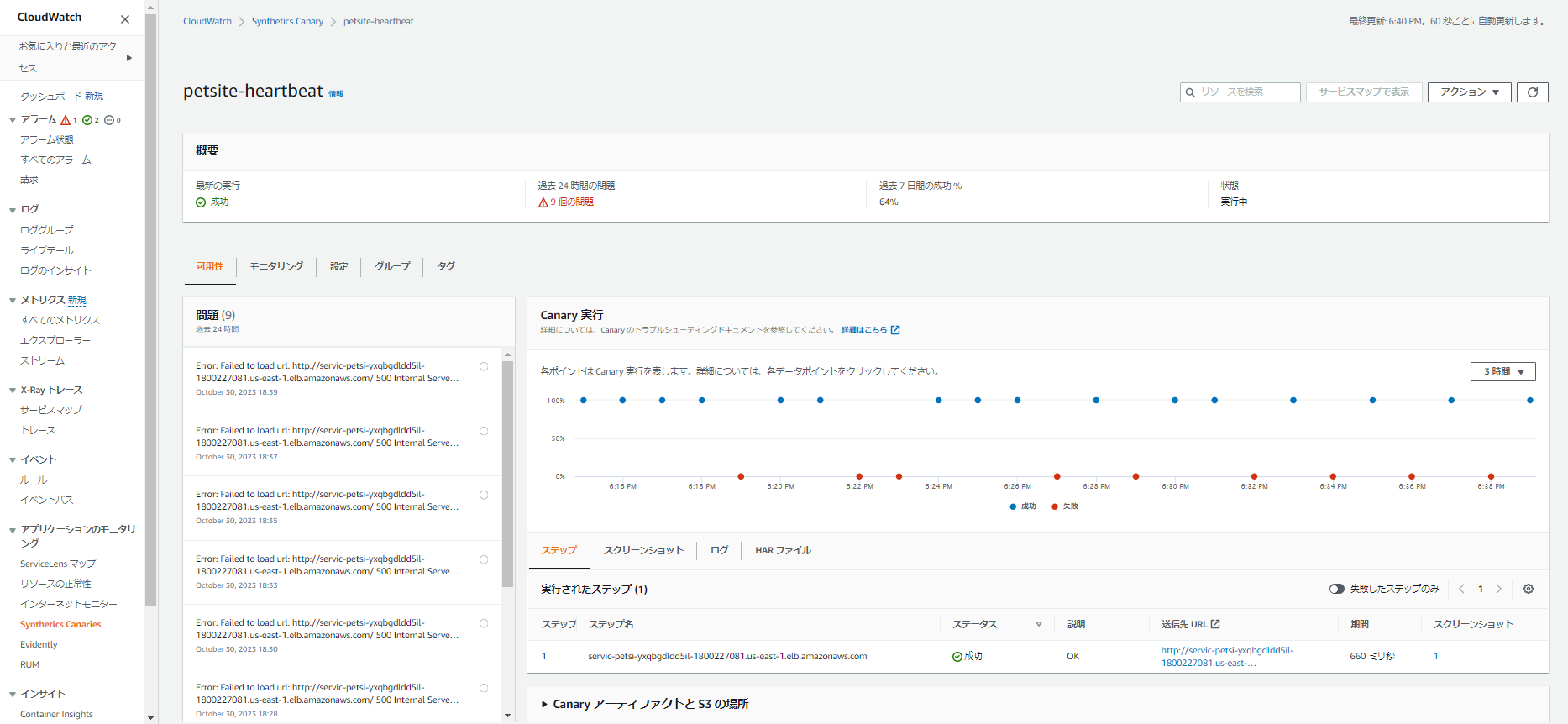Click the sidebar vertical scrollbar
The width and height of the screenshot is (1568, 724).
coord(150,311)
